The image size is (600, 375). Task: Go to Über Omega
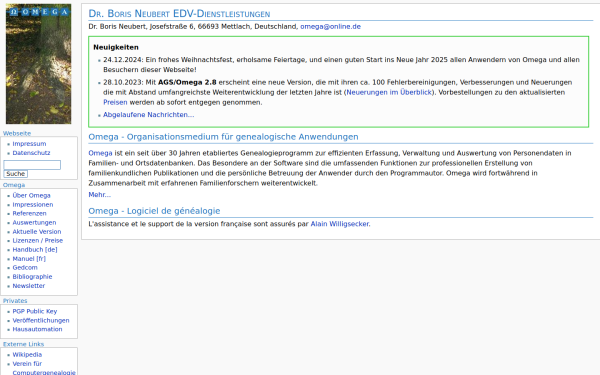pyautogui.click(x=31, y=196)
